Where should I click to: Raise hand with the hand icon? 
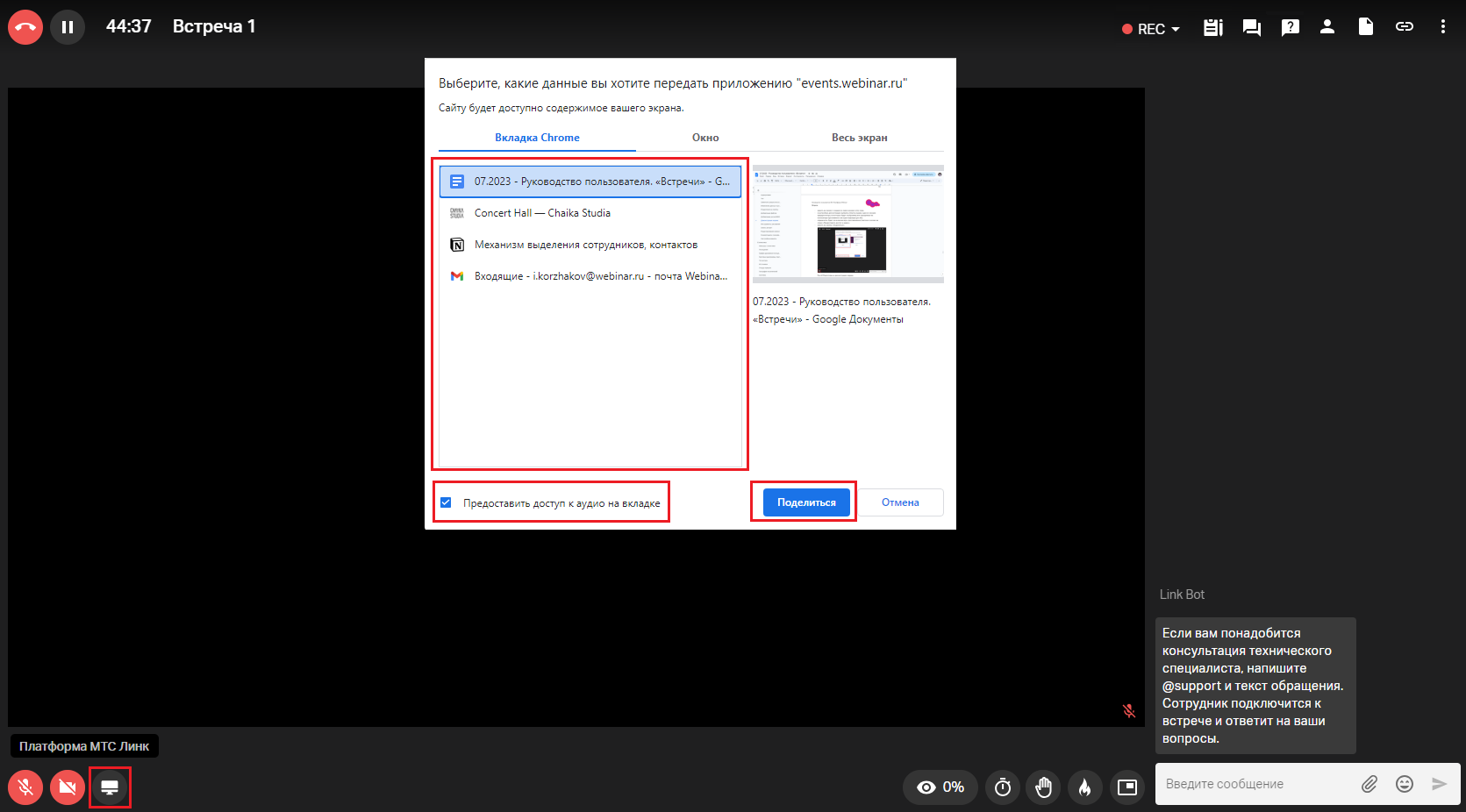tap(1043, 787)
